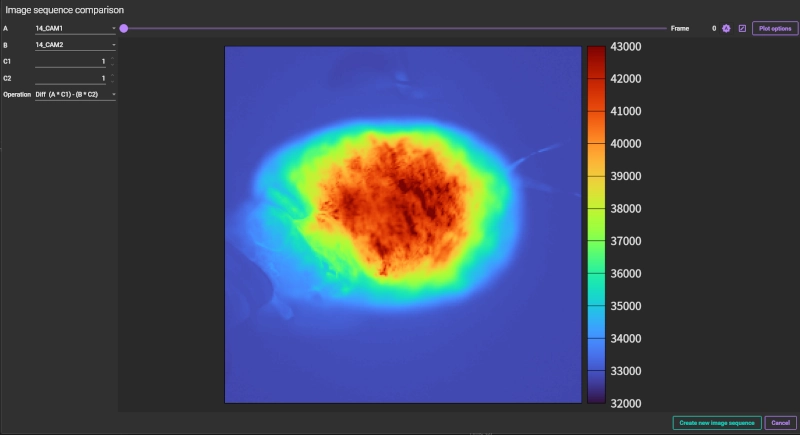Click the Frame number value field
Image resolution: width=800 pixels, height=435 pixels.
[x=713, y=29]
